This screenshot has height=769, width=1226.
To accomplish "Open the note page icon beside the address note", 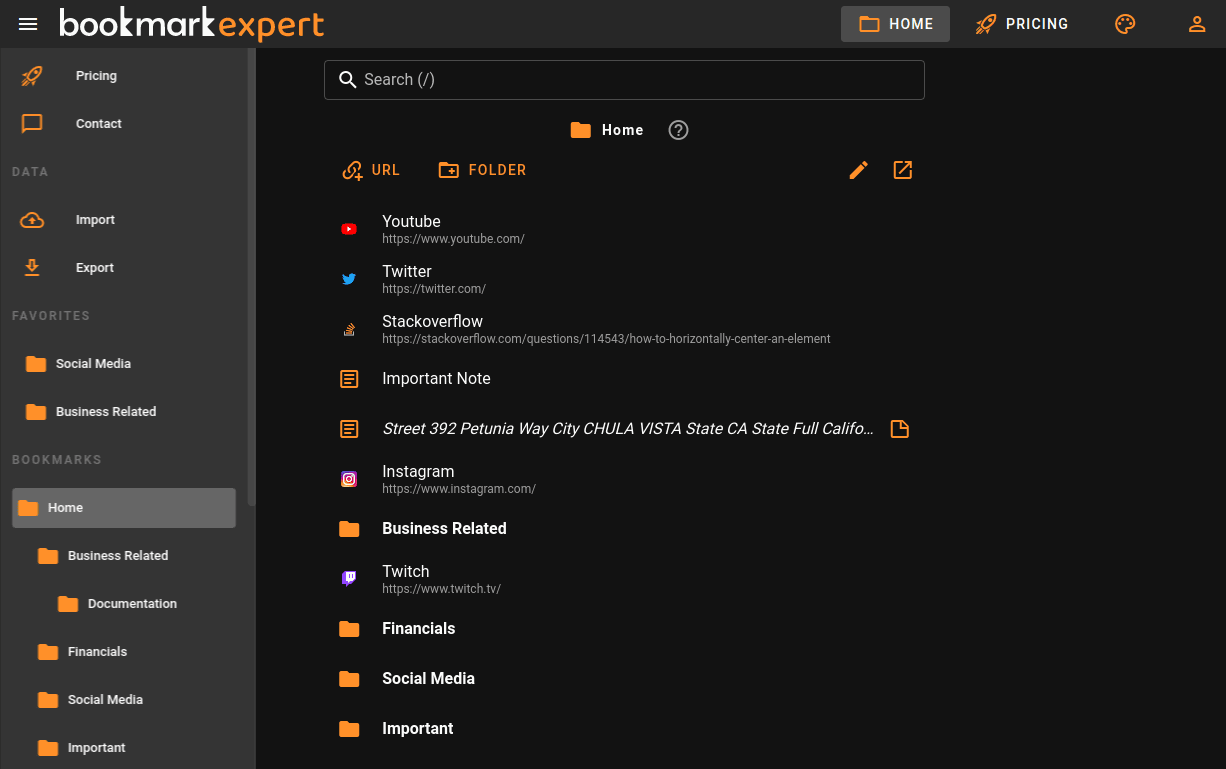I will (899, 429).
